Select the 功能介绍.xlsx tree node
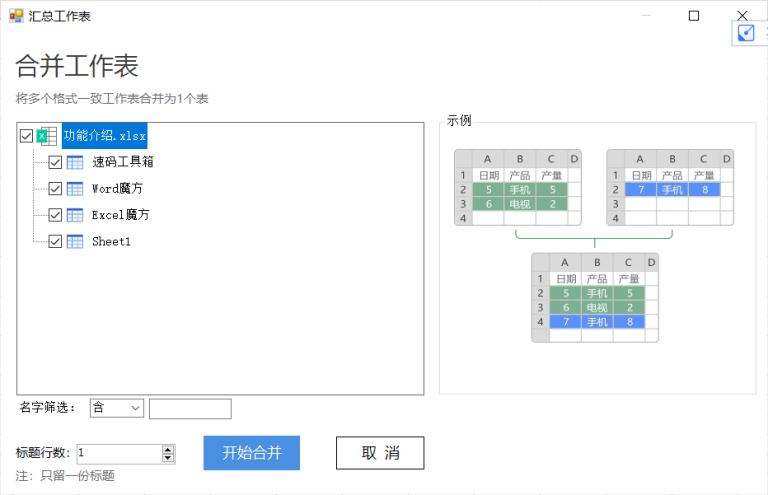The image size is (768, 495). tap(104, 136)
